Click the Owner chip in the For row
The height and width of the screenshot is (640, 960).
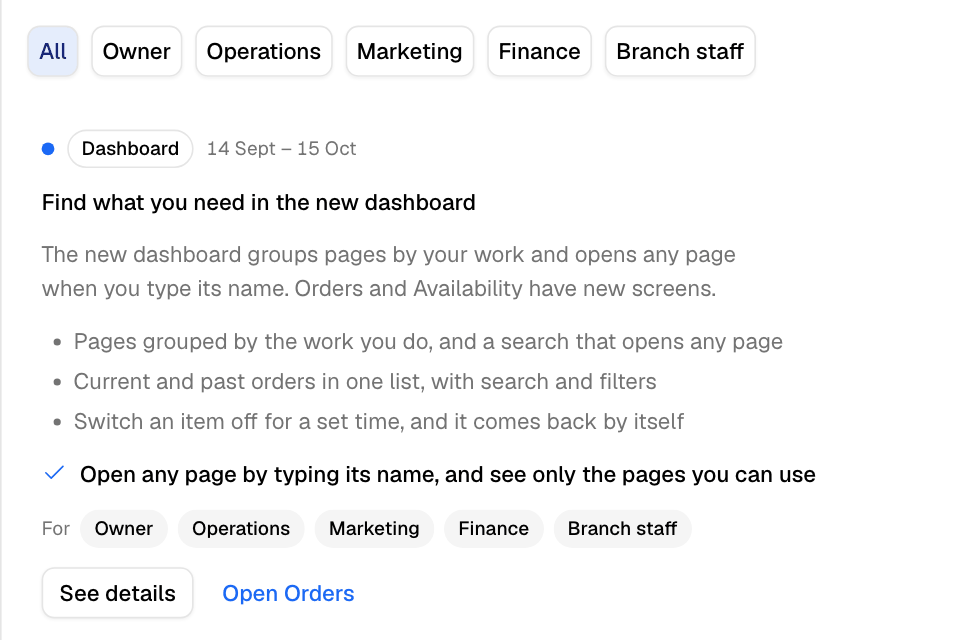[x=124, y=529]
